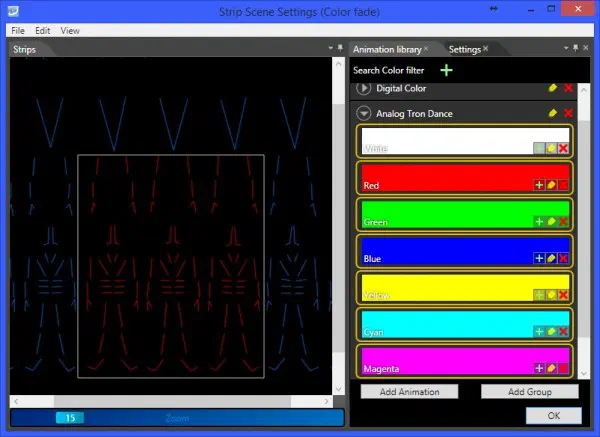600x437 pixels.
Task: Pin the Animation library panel
Action: 576,48
